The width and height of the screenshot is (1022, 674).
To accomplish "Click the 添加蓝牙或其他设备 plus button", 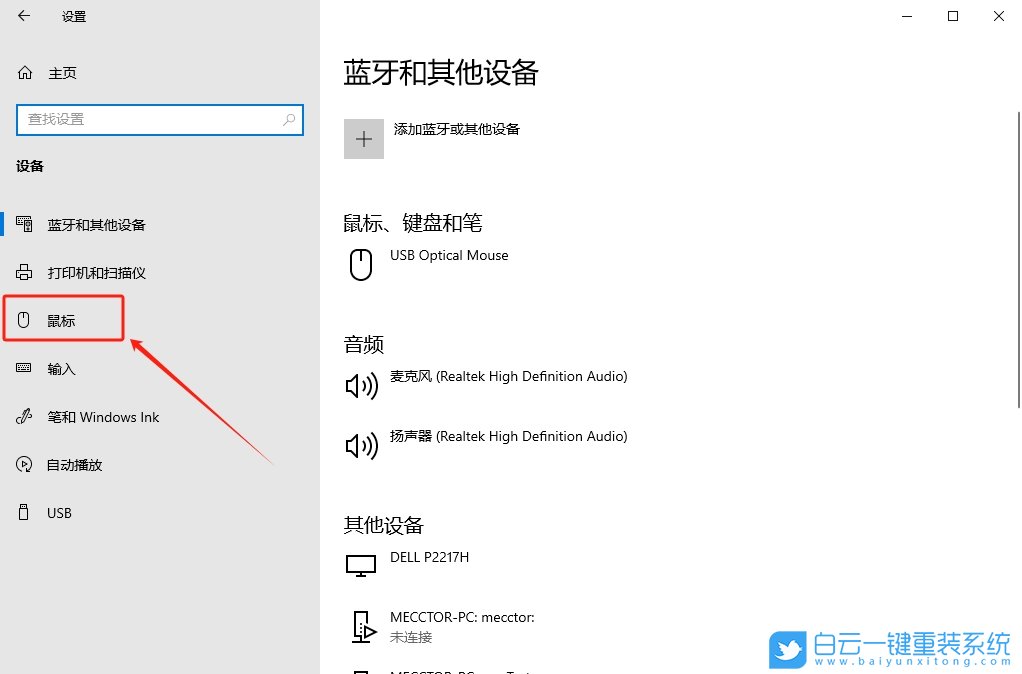I will 363,138.
